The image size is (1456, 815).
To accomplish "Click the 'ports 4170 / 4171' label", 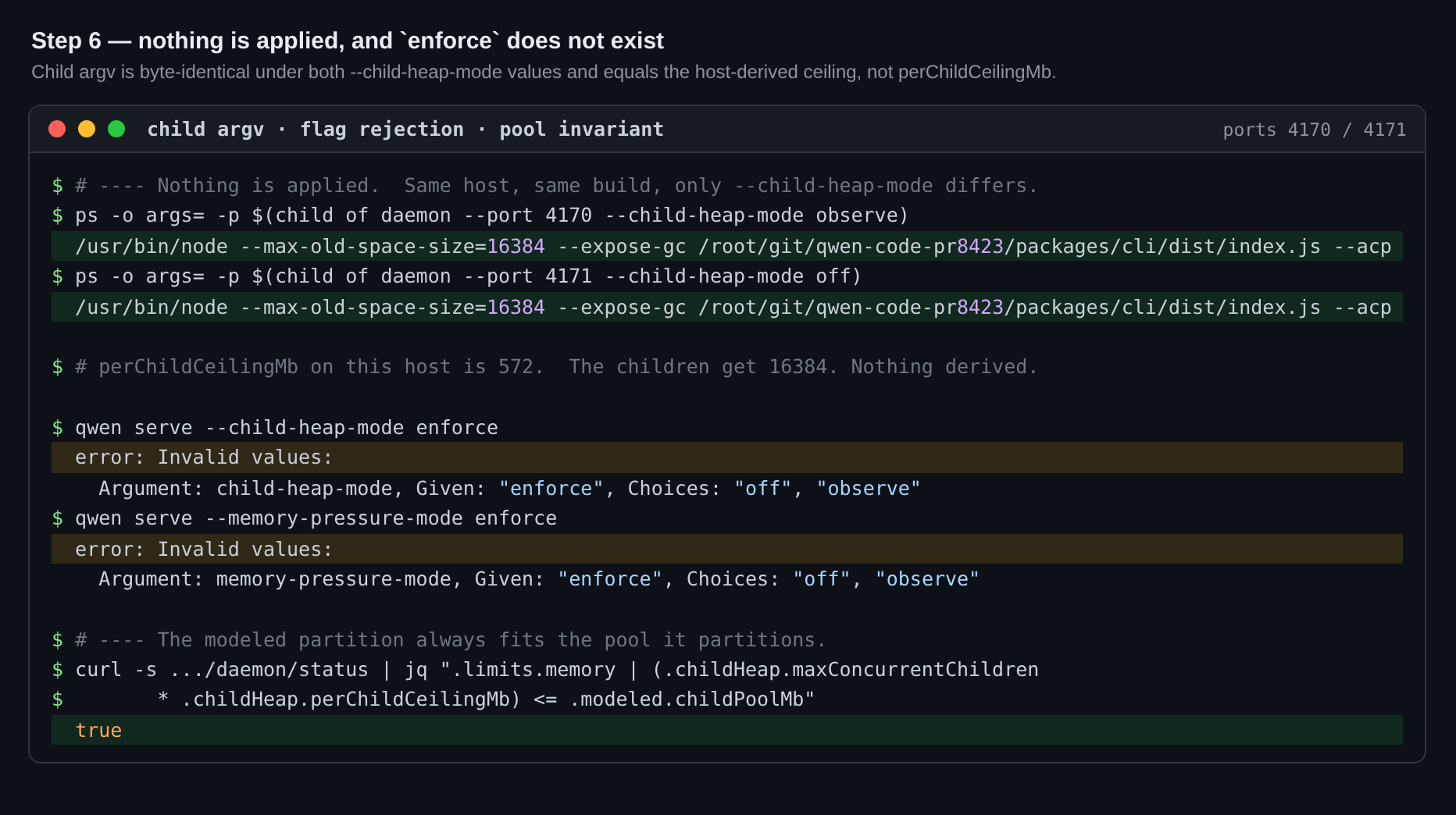I will (x=1314, y=130).
